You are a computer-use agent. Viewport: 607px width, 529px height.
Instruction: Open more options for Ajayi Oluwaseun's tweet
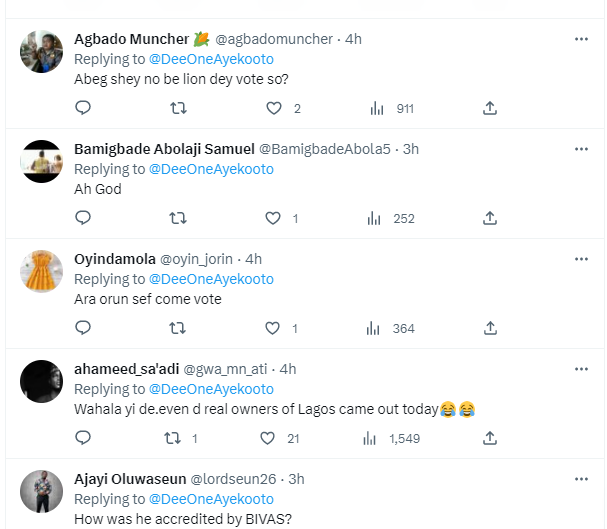(581, 479)
